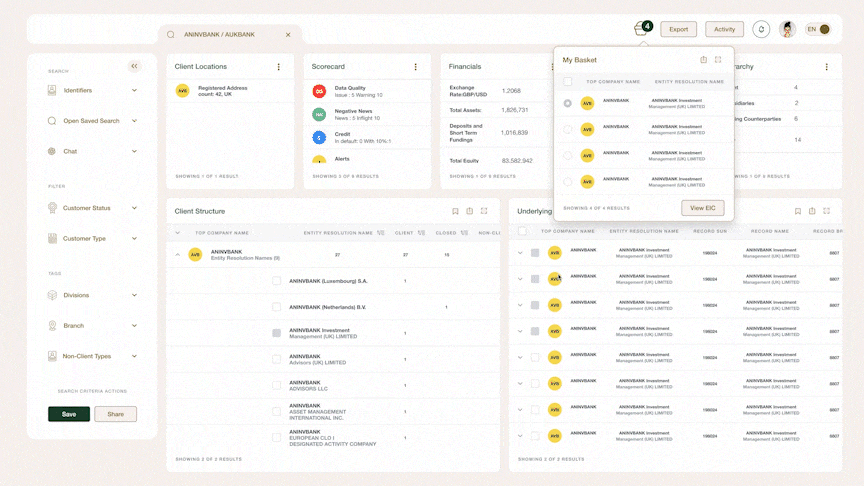Viewport: 864px width, 486px height.
Task: Open Hierarchy panel three-dot menu
Action: tap(827, 67)
